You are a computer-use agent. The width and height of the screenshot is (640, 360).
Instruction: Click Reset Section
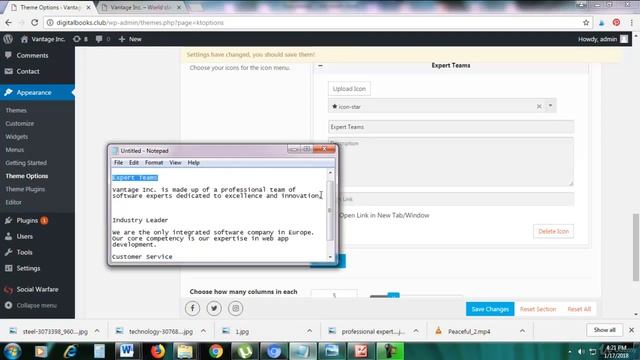pos(538,309)
